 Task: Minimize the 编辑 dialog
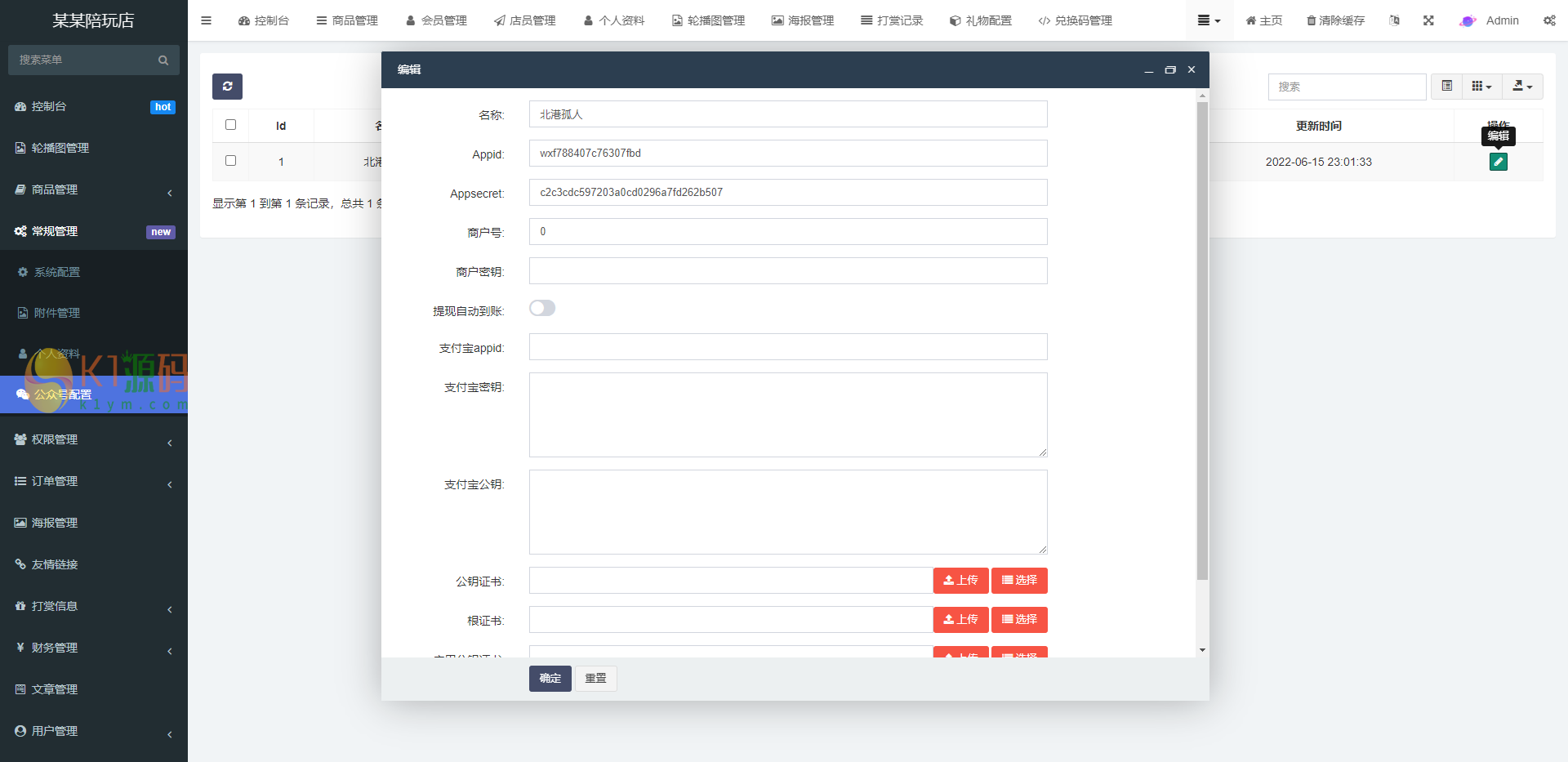[x=1149, y=70]
